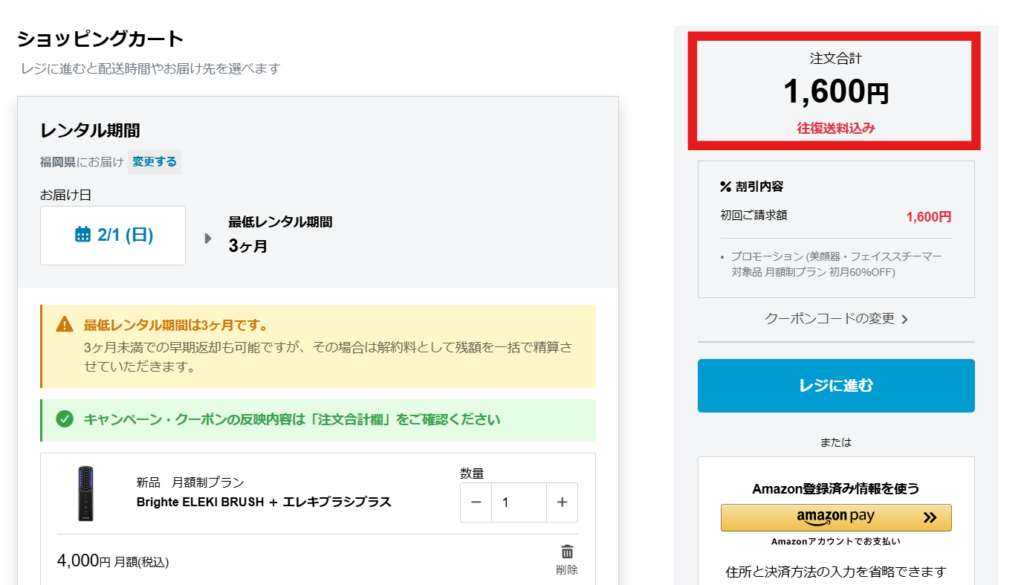Screen dimensions: 1024x585
Task: Expand クーポンコードの変更 using its chevron
Action: 904,319
